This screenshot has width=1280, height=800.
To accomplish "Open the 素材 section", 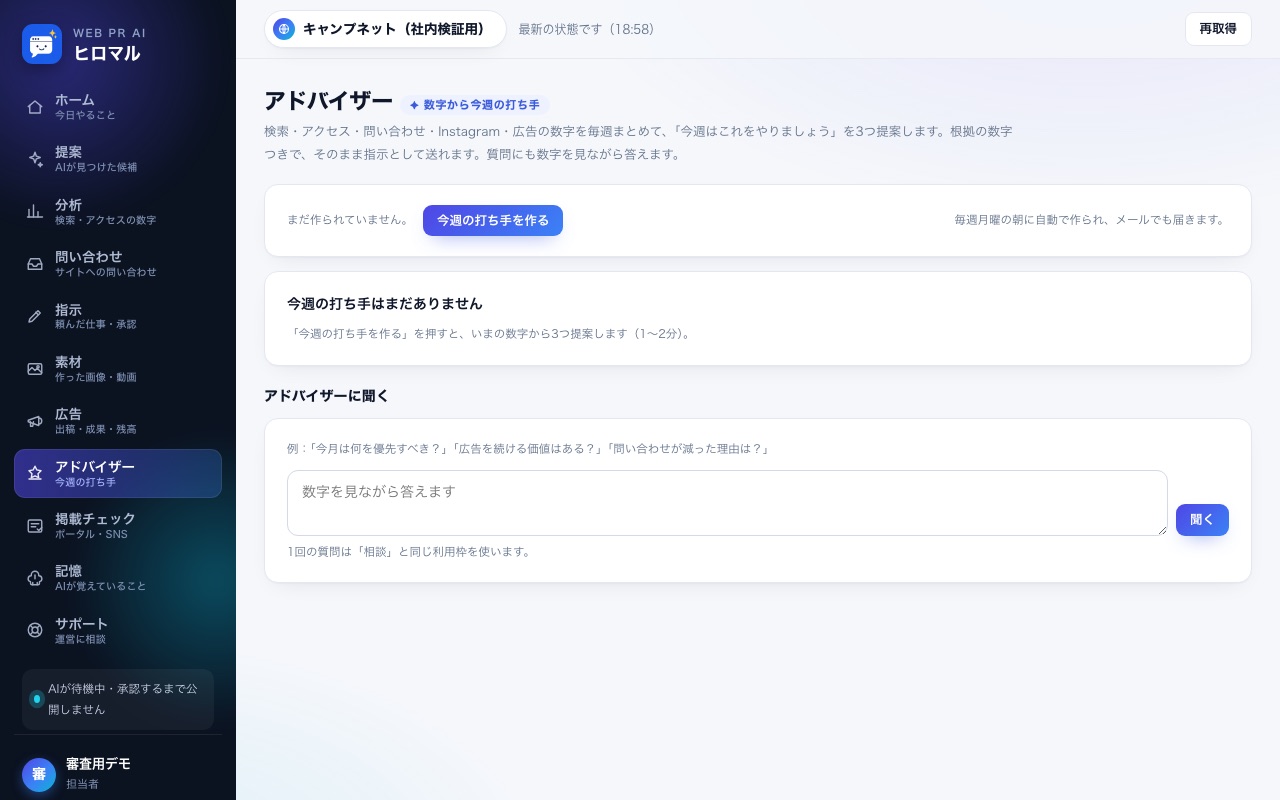I will click(x=118, y=368).
